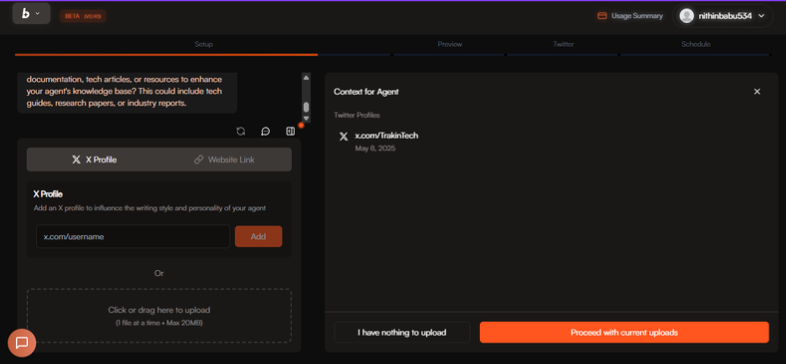Click the nithinbabu534 avatar picture
786x364 pixels.
686,16
